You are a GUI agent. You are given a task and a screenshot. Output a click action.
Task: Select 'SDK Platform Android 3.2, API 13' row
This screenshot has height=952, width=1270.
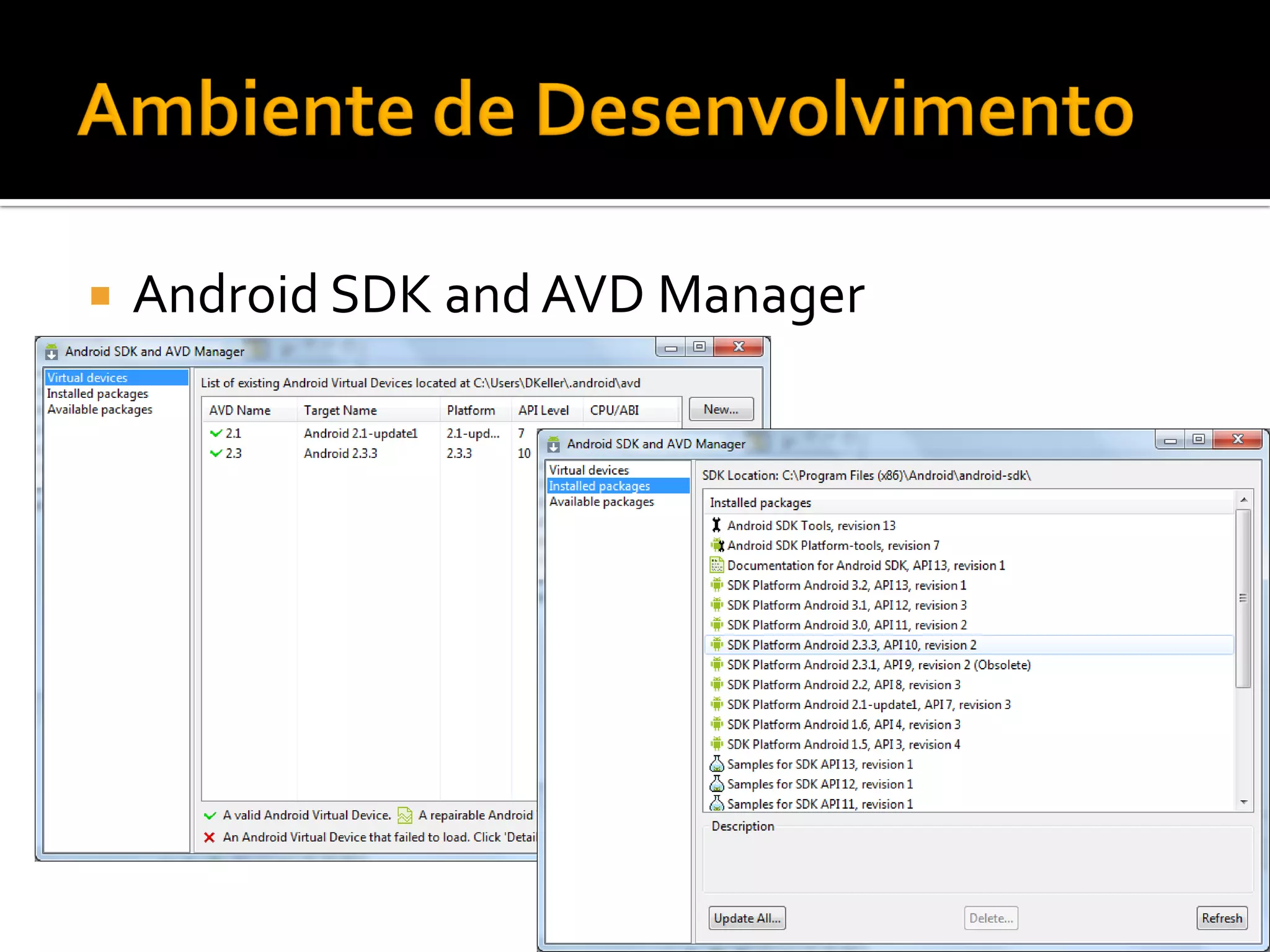pos(969,585)
